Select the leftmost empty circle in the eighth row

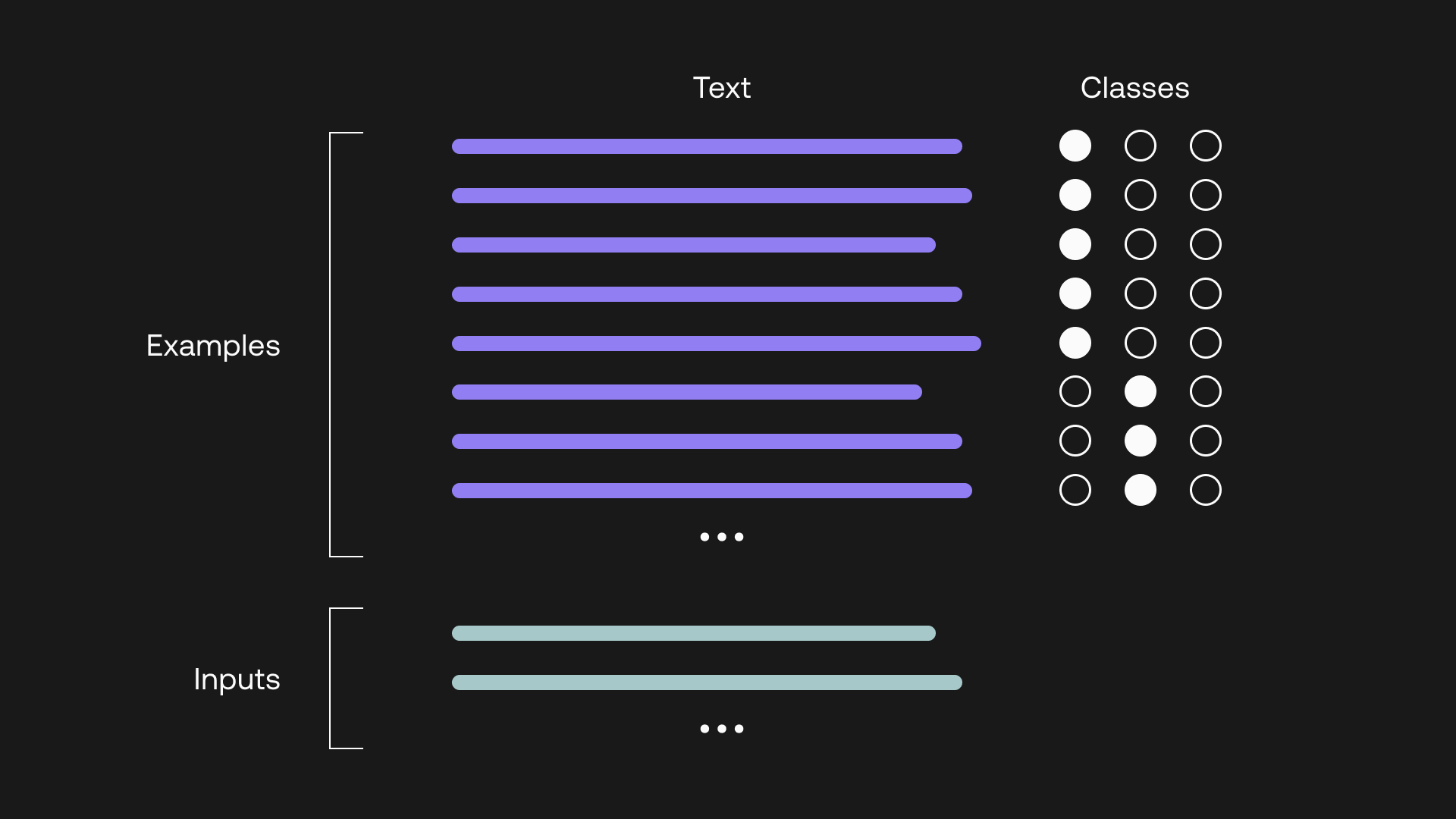1075,490
